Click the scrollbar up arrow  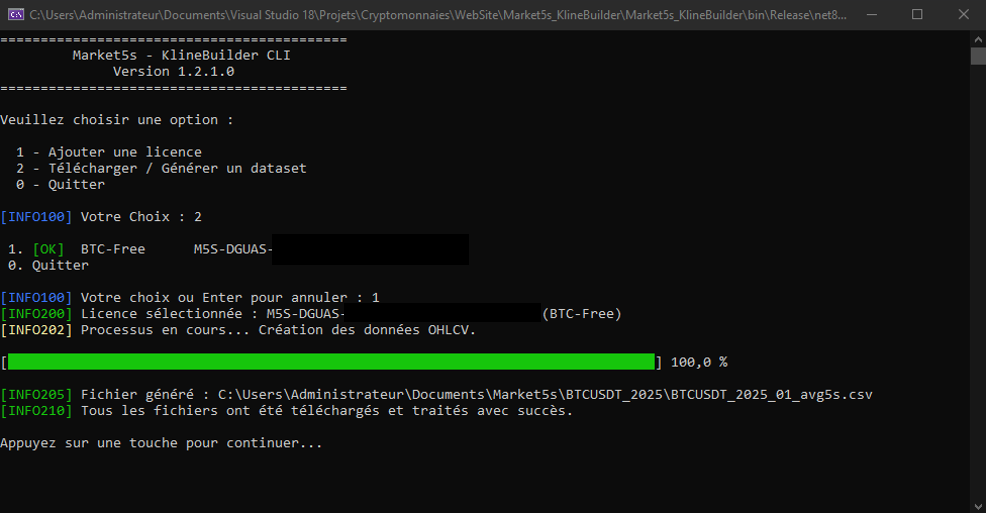coord(978,38)
